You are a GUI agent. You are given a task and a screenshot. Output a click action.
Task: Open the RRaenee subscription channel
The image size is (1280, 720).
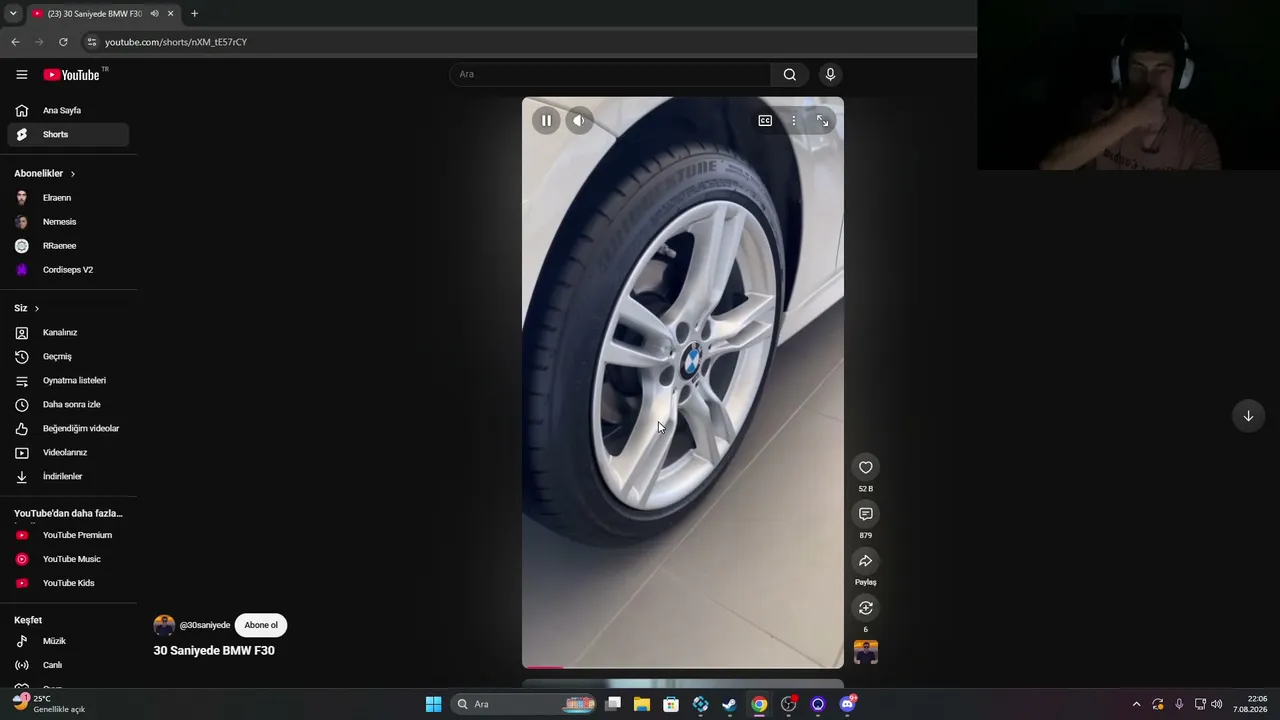coord(68,246)
